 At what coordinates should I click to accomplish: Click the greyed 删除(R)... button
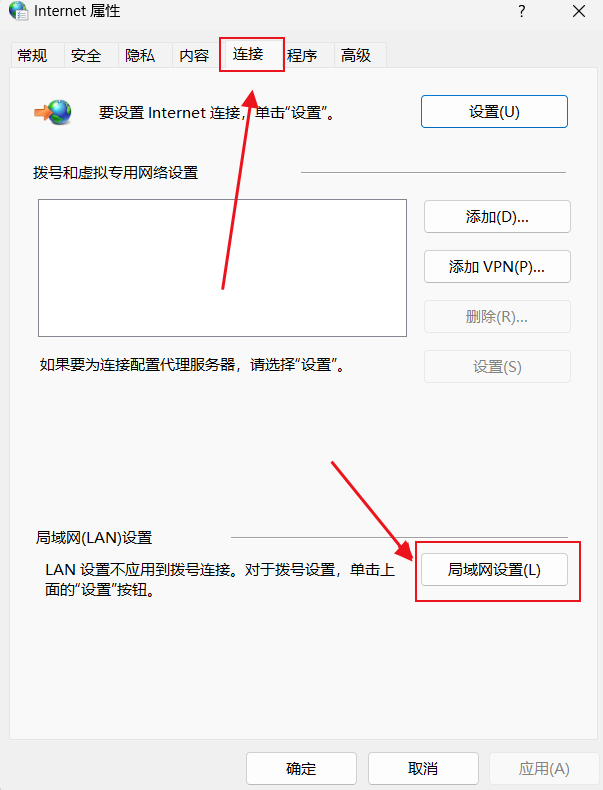[x=497, y=316]
